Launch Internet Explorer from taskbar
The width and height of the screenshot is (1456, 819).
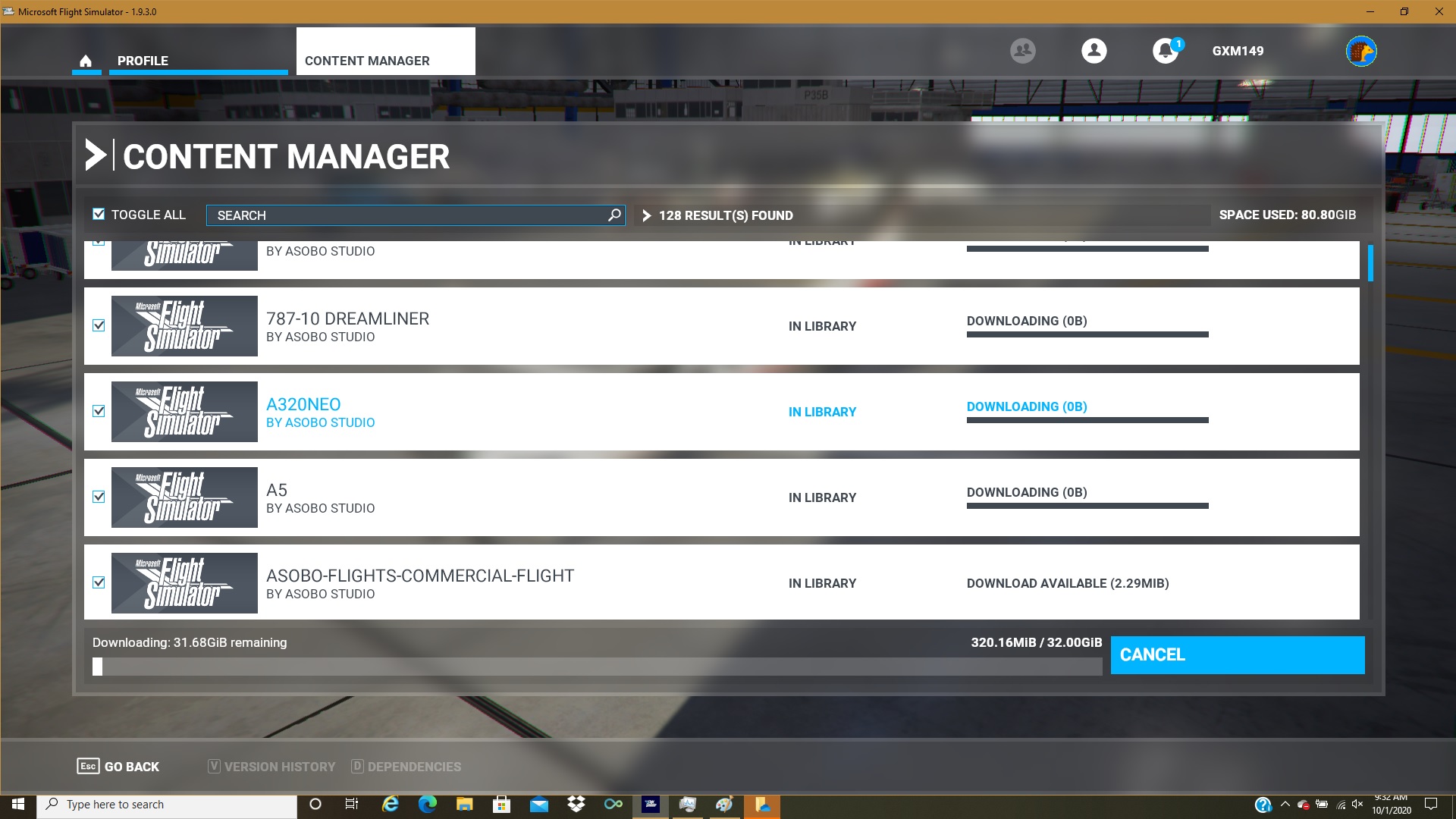pyautogui.click(x=390, y=805)
